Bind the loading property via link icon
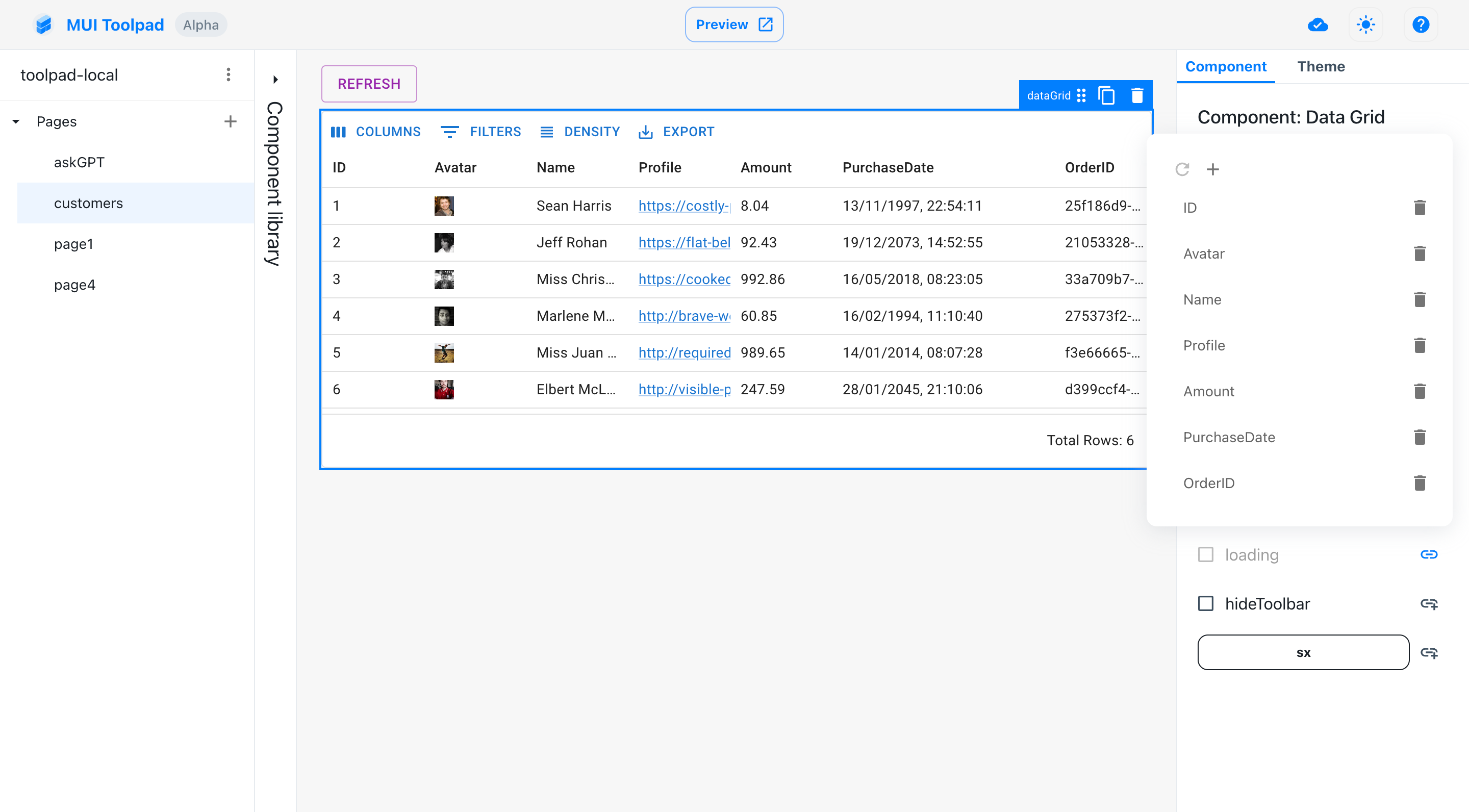This screenshot has width=1469, height=812. tap(1430, 554)
